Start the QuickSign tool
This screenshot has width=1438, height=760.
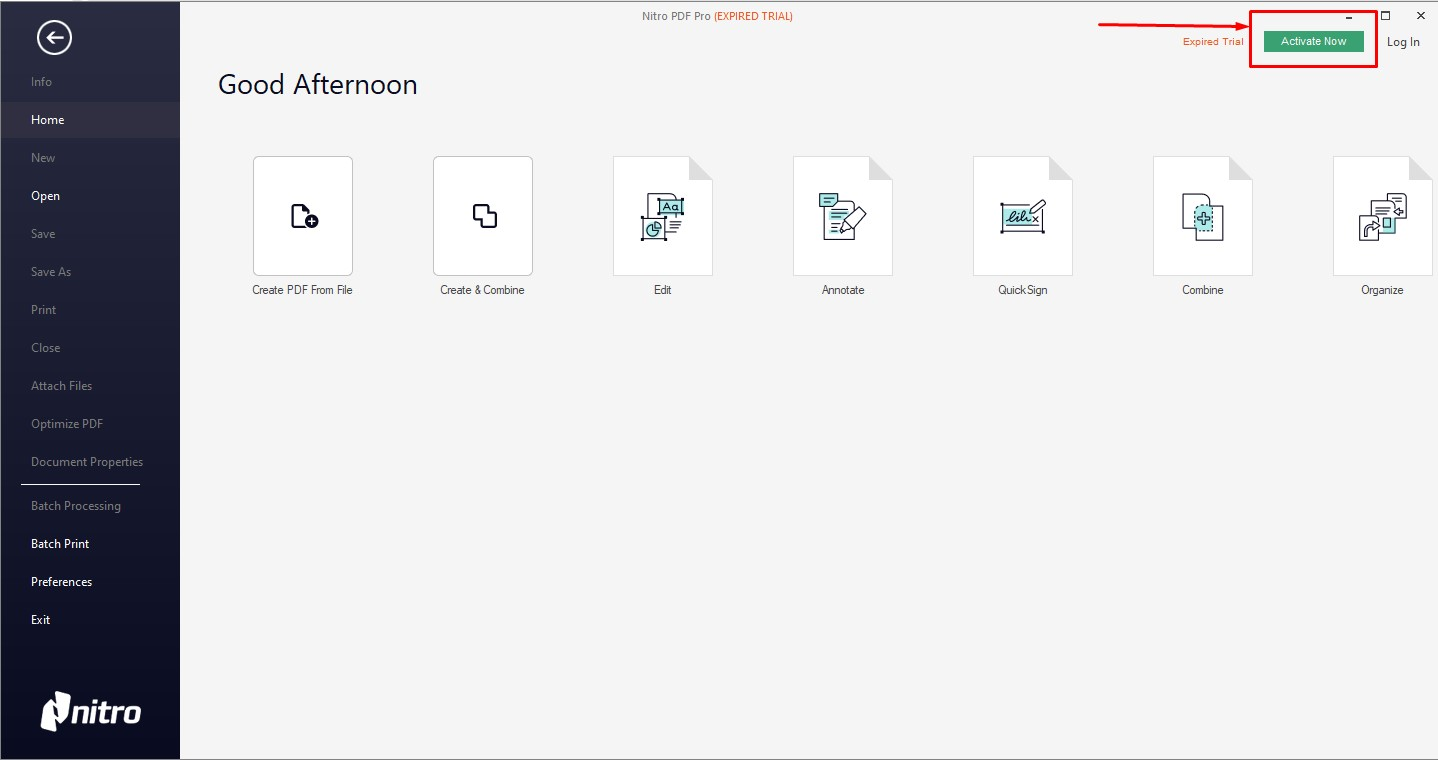tap(1023, 216)
